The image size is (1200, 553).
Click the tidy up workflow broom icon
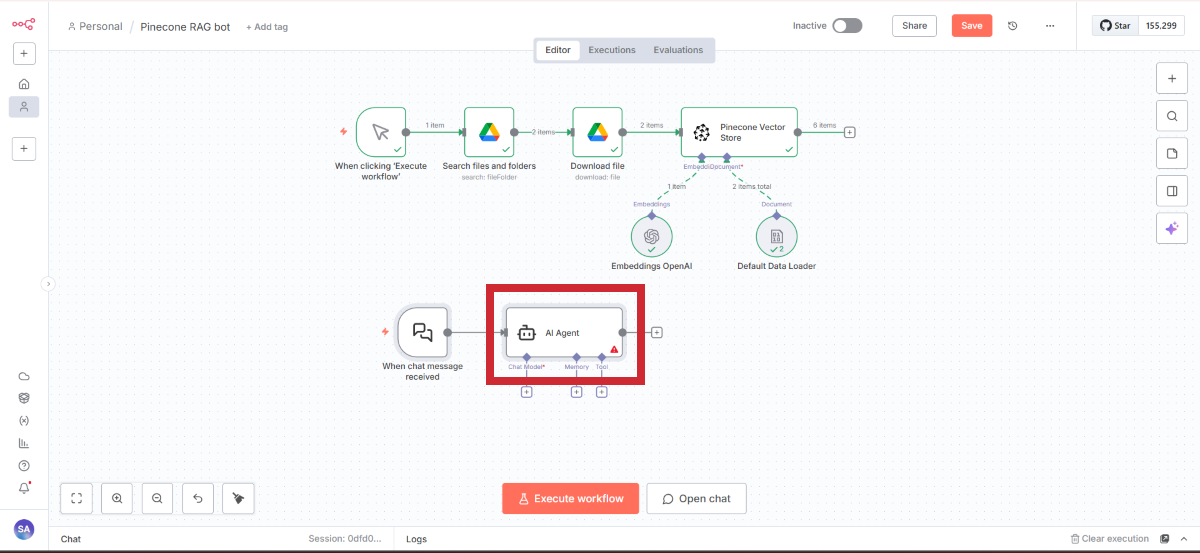[238, 498]
